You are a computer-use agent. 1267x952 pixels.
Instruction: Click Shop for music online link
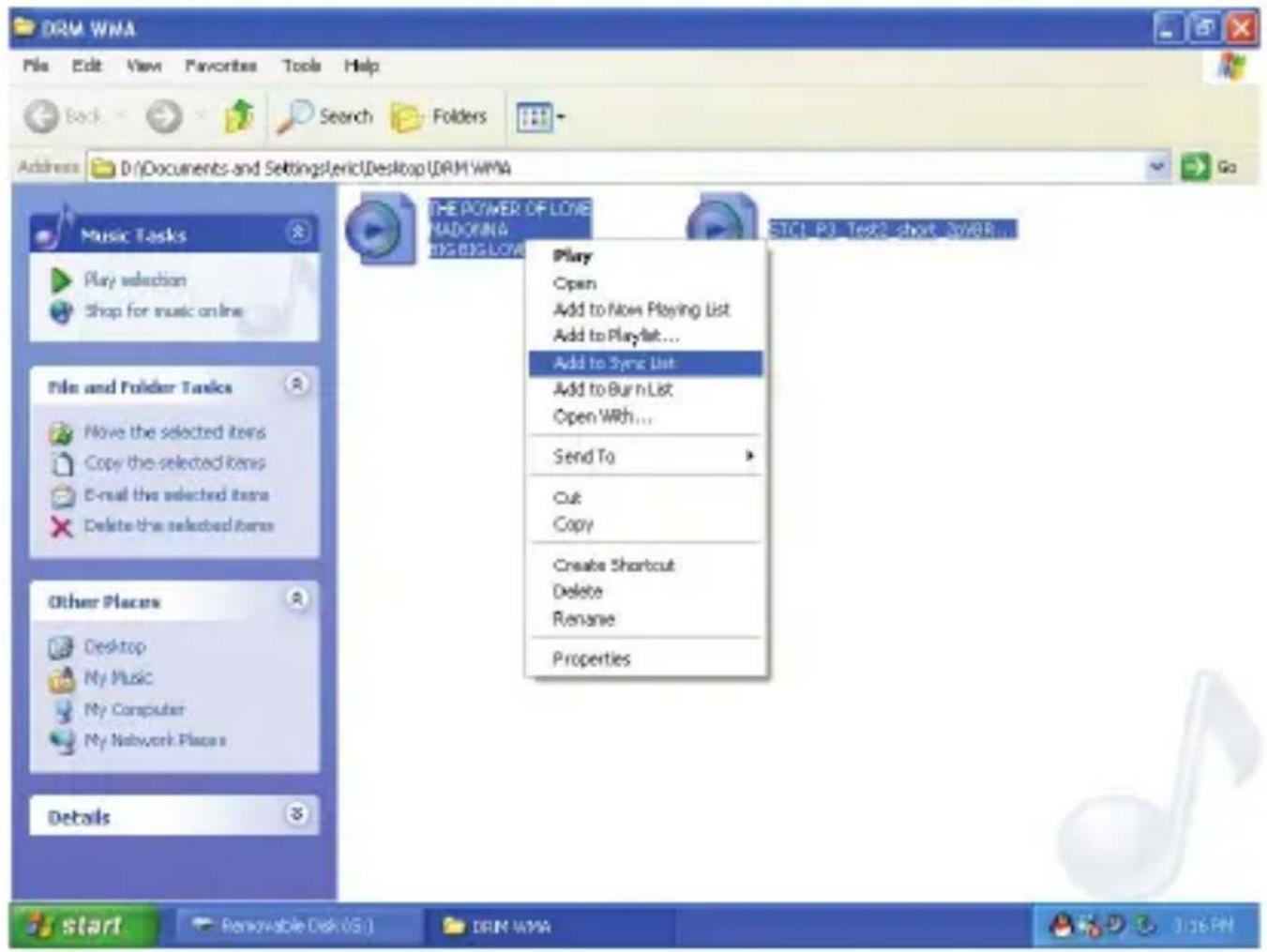(x=164, y=310)
